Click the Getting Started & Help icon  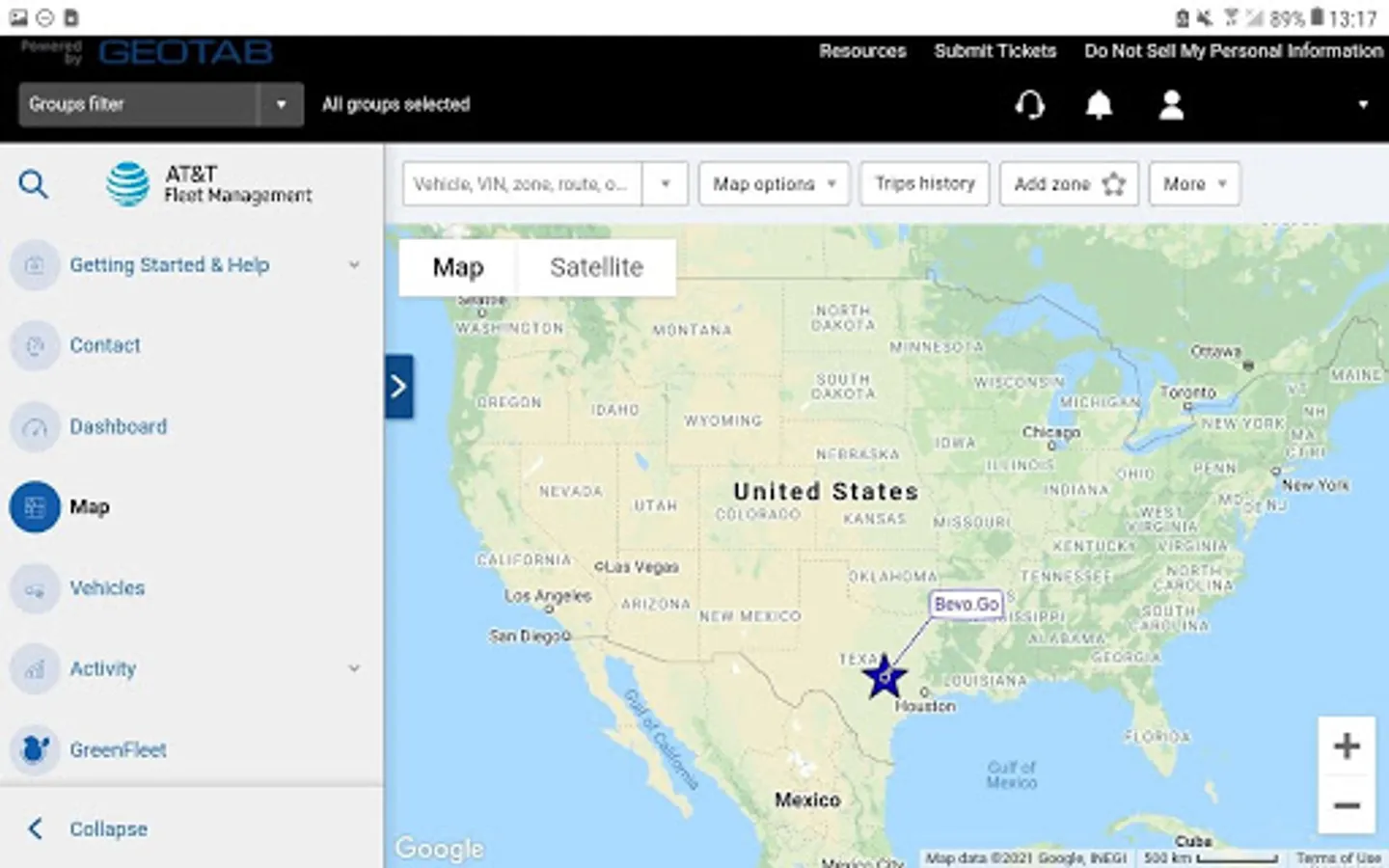coord(35,265)
